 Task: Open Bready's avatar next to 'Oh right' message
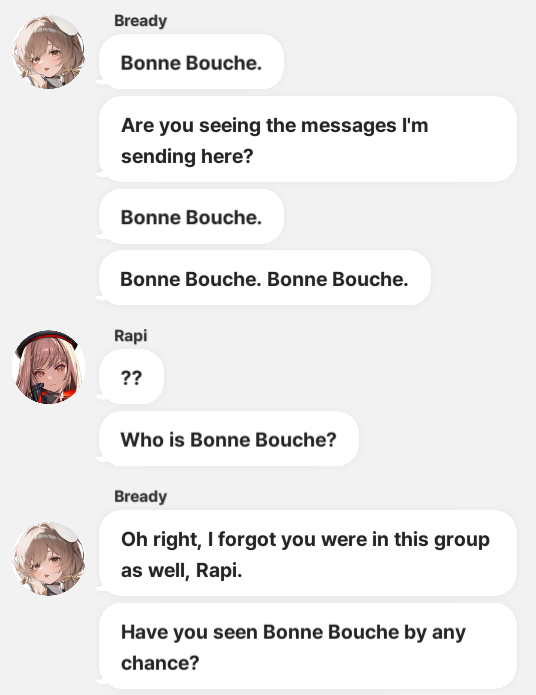click(x=49, y=559)
